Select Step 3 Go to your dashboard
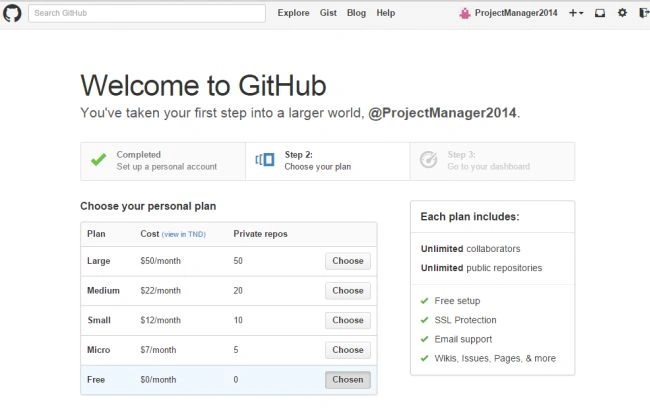Image resolution: width=650 pixels, height=409 pixels. point(492,161)
